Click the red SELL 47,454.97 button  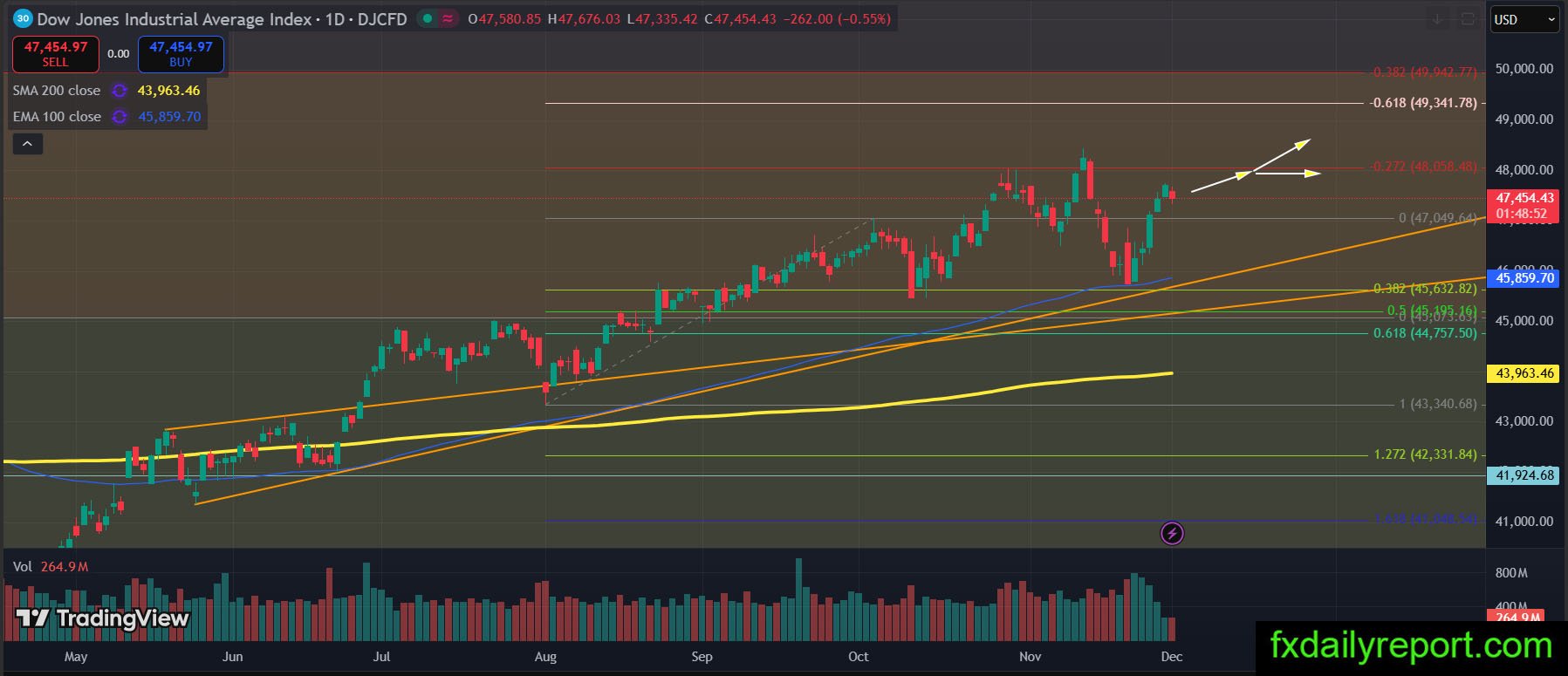click(55, 54)
